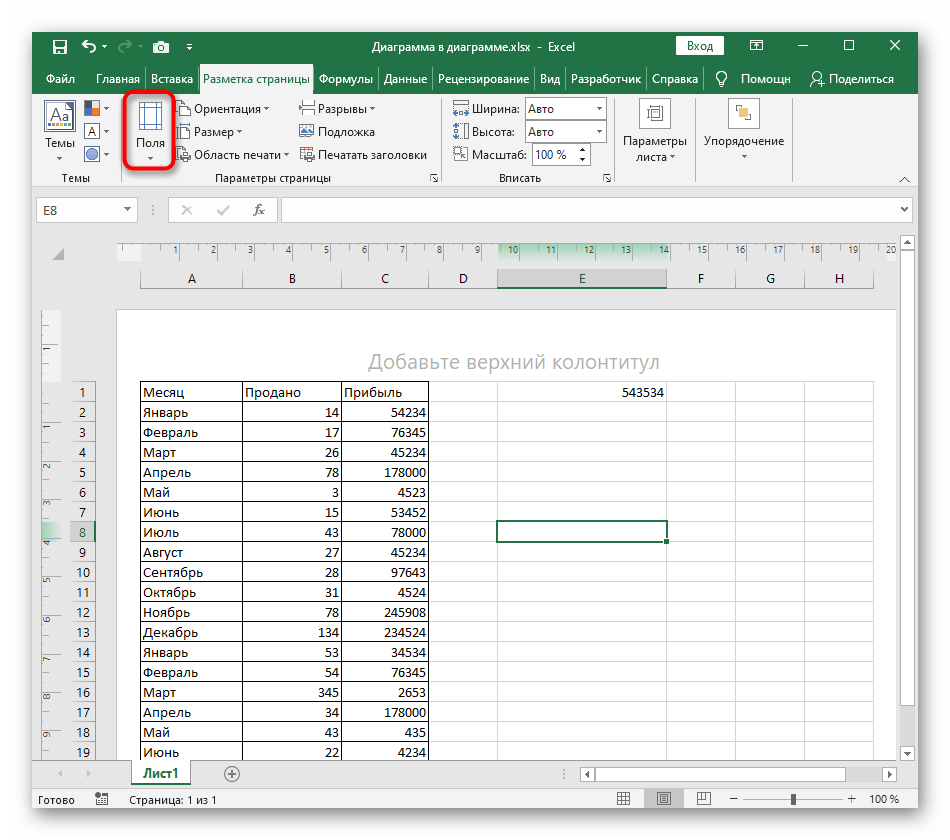
Task: Switch to Normal view in status bar
Action: coord(623,799)
